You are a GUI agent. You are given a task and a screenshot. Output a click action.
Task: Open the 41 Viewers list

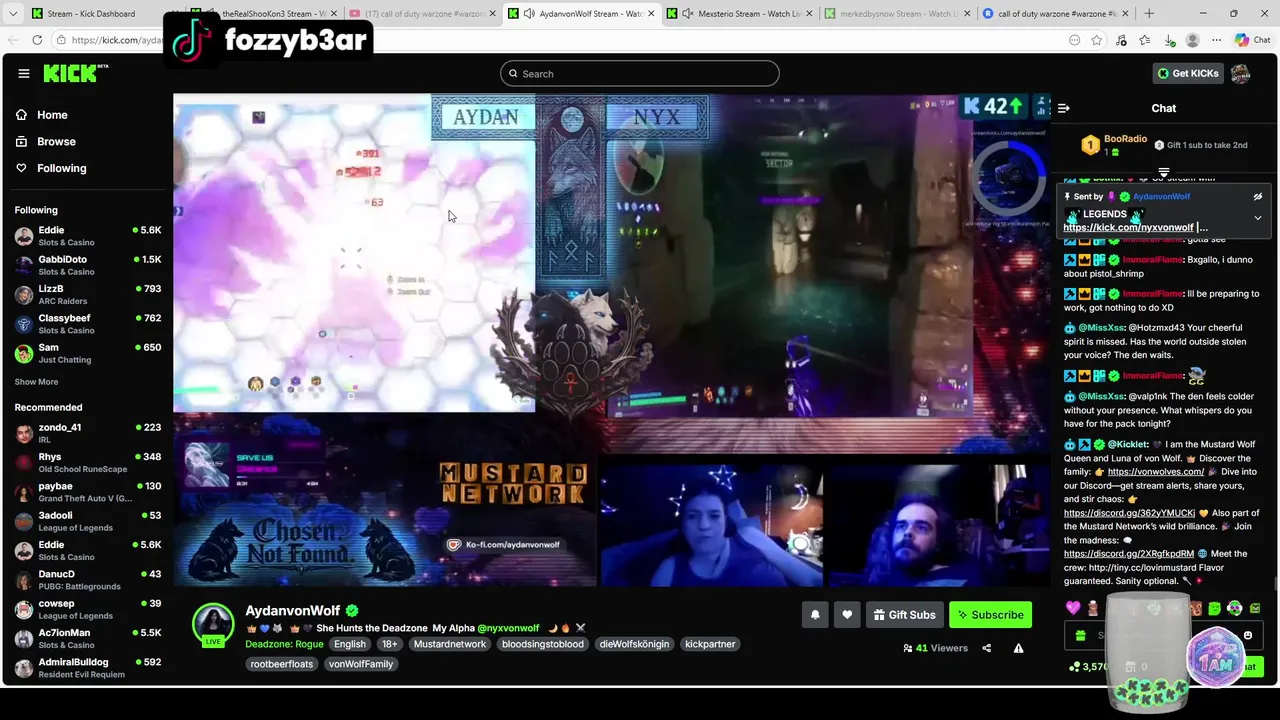coord(935,648)
